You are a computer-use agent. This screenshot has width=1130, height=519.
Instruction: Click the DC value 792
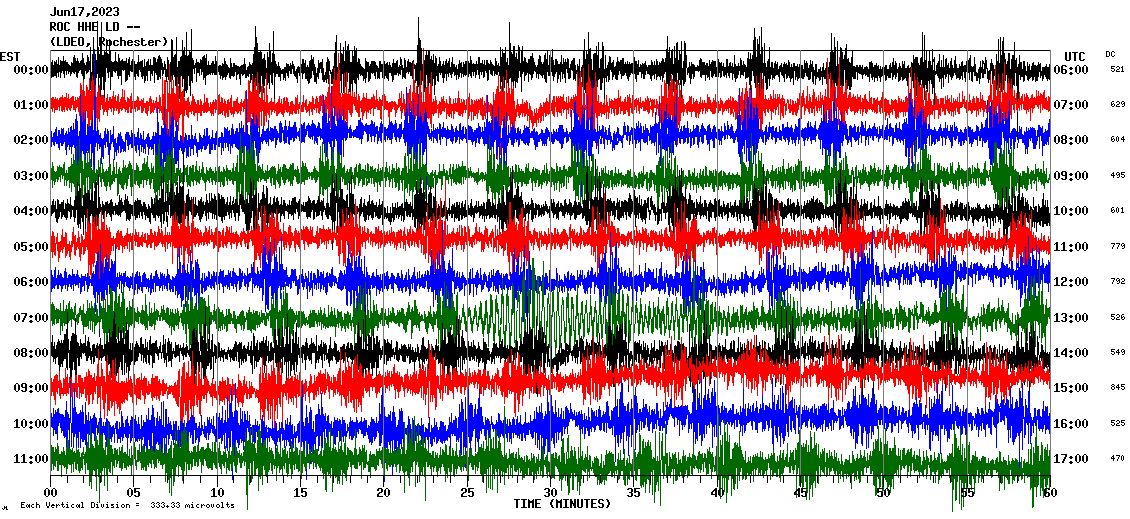pyautogui.click(x=1117, y=282)
